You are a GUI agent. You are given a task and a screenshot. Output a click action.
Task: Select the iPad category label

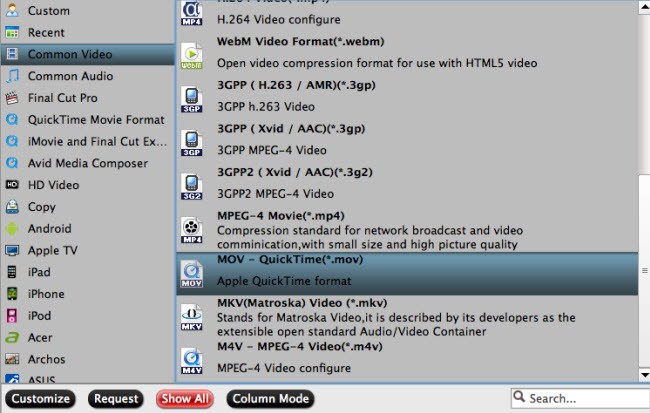click(x=39, y=272)
